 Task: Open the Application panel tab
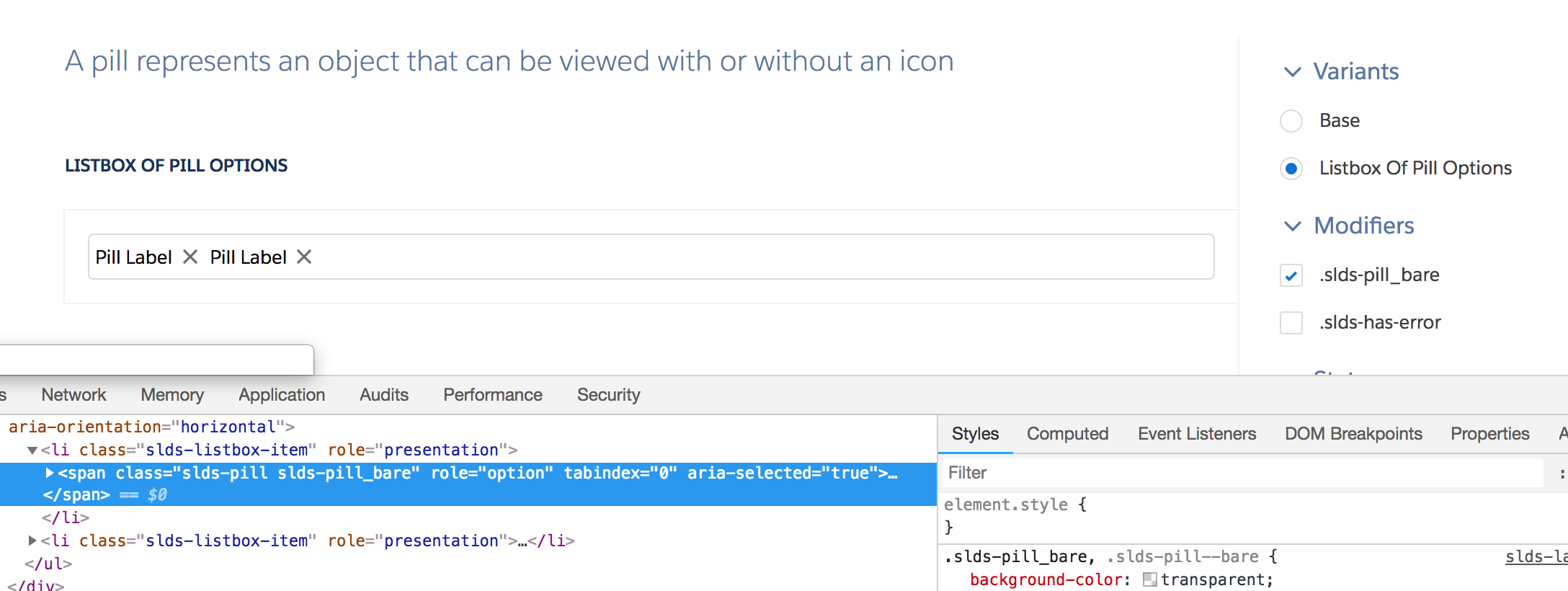[282, 395]
